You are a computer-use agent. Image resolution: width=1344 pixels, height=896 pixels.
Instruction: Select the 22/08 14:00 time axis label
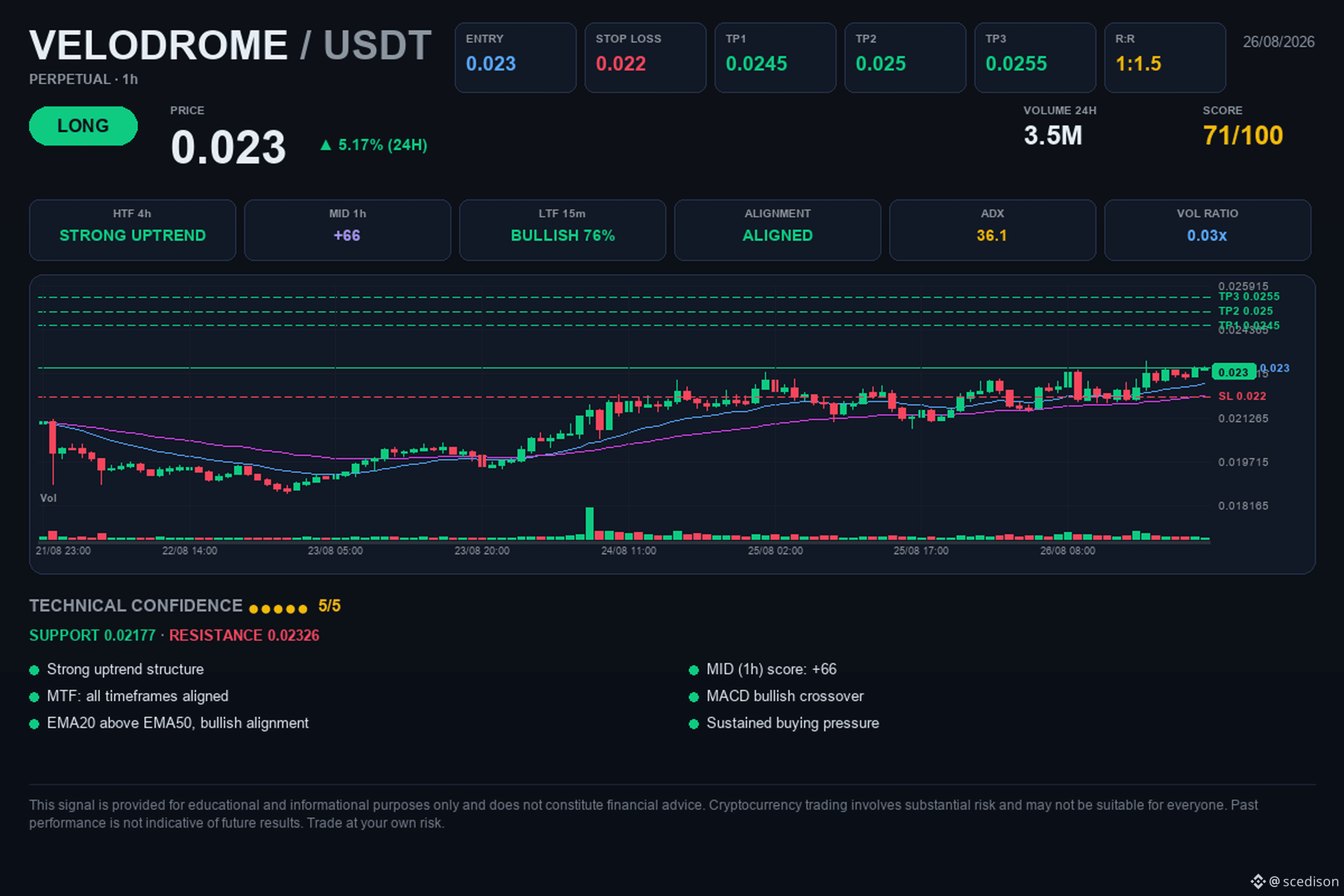[x=190, y=550]
